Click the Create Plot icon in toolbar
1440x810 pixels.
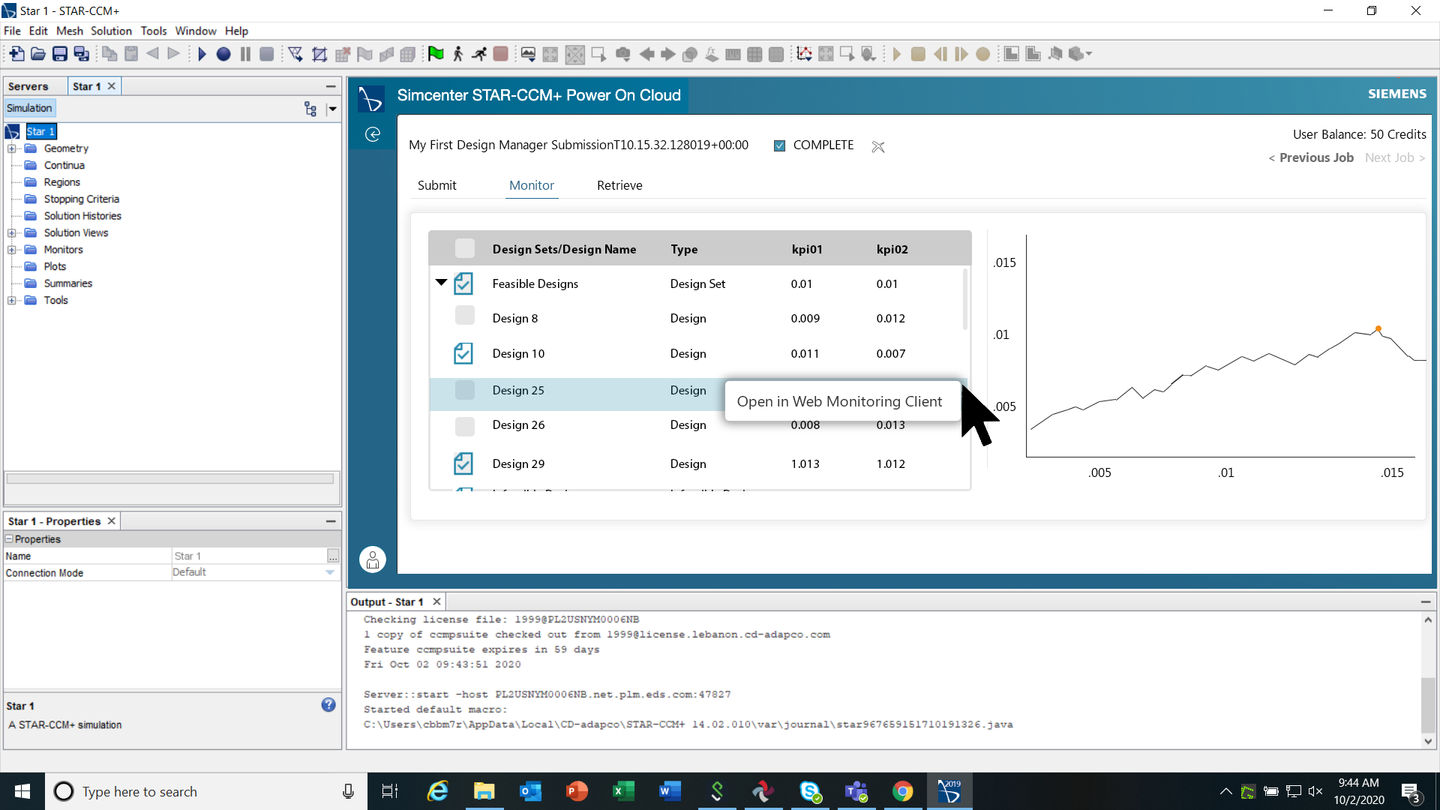tap(805, 54)
